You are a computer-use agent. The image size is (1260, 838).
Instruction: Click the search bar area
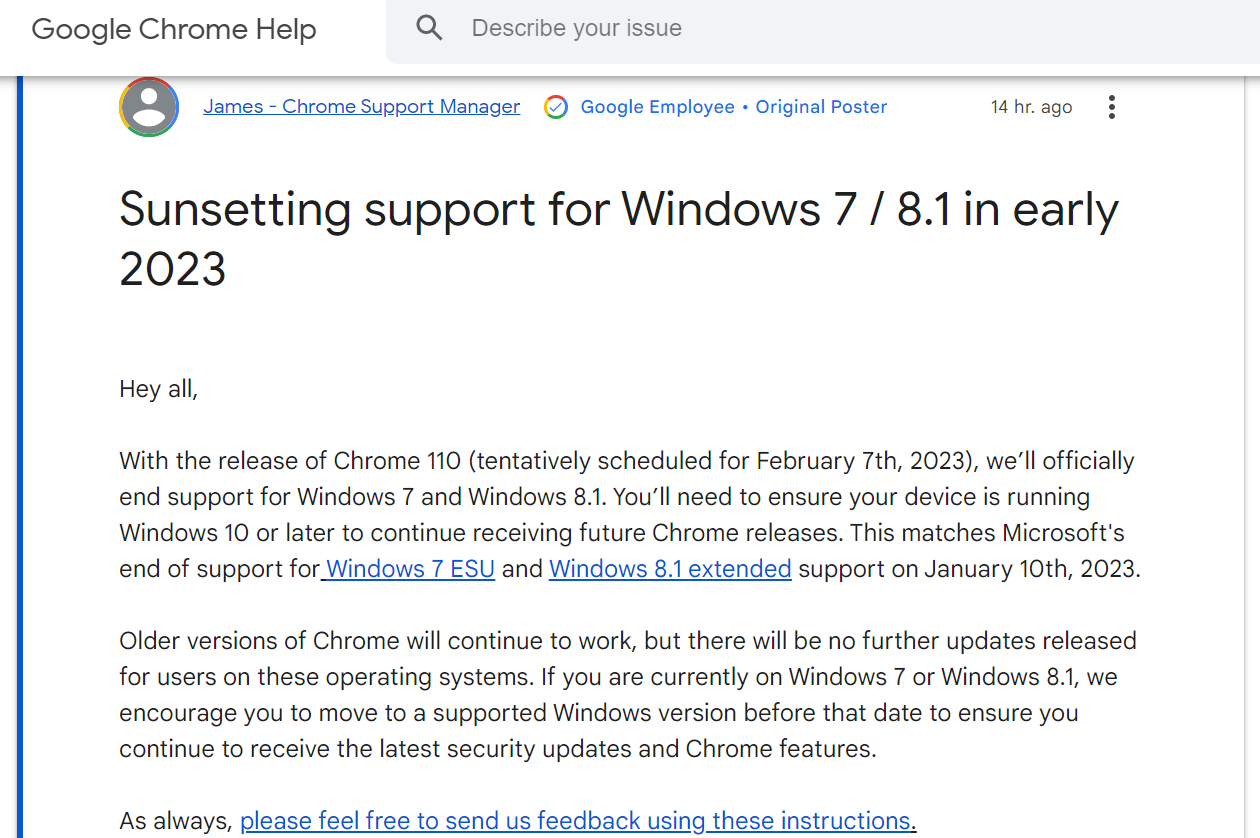700,28
